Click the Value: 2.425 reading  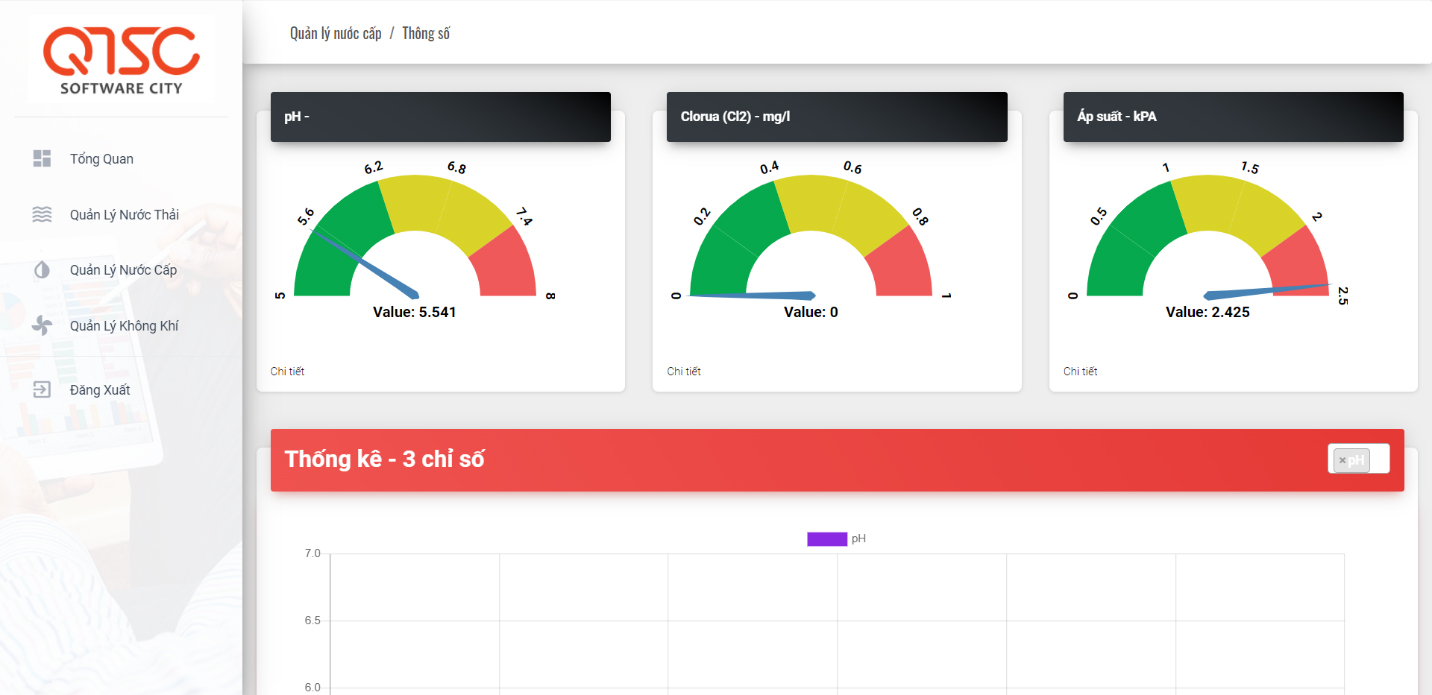(1208, 312)
